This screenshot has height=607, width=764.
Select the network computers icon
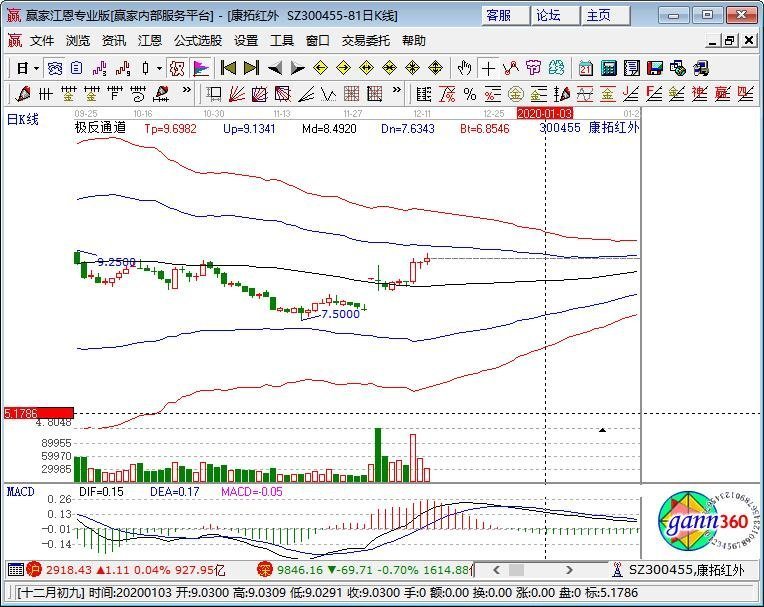point(678,68)
